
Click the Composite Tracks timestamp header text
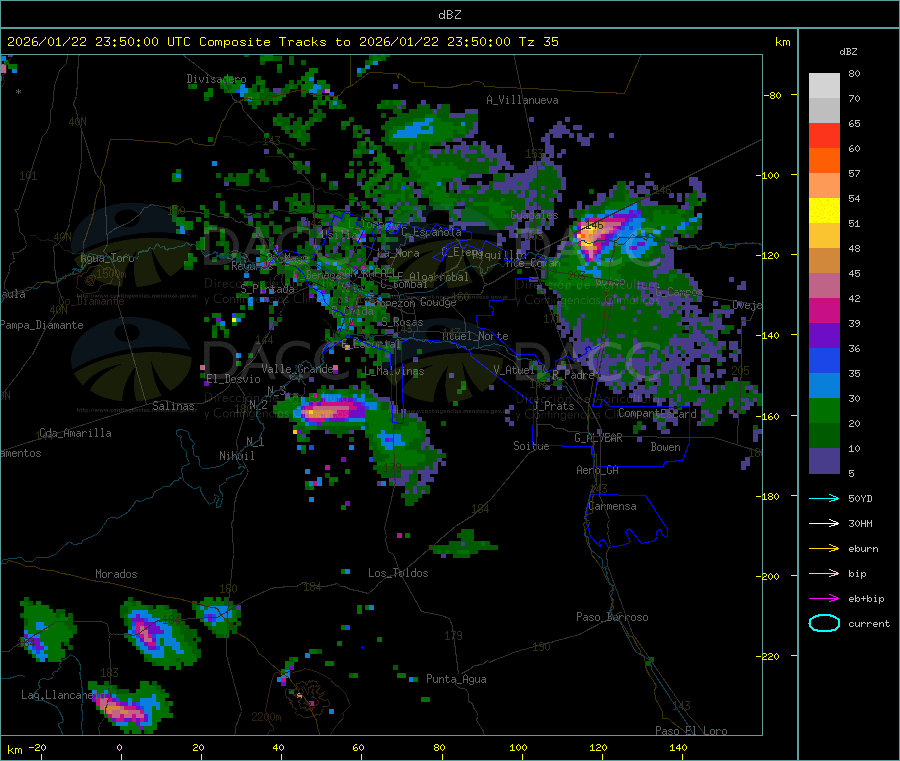point(282,42)
